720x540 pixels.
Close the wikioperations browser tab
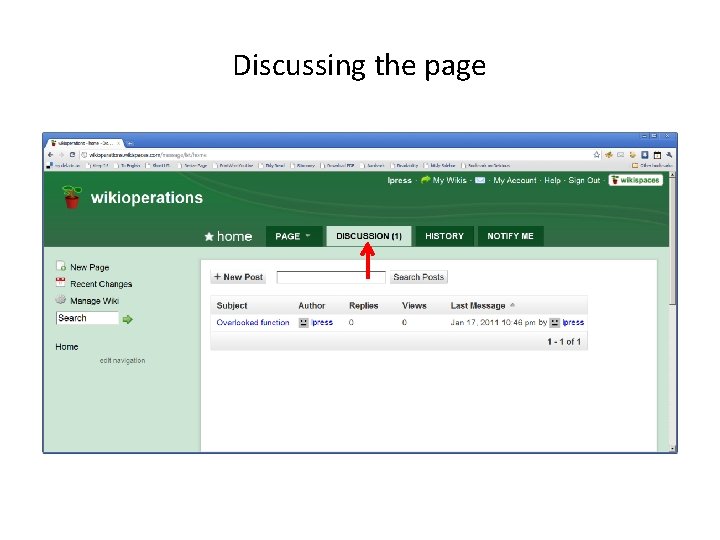click(118, 143)
